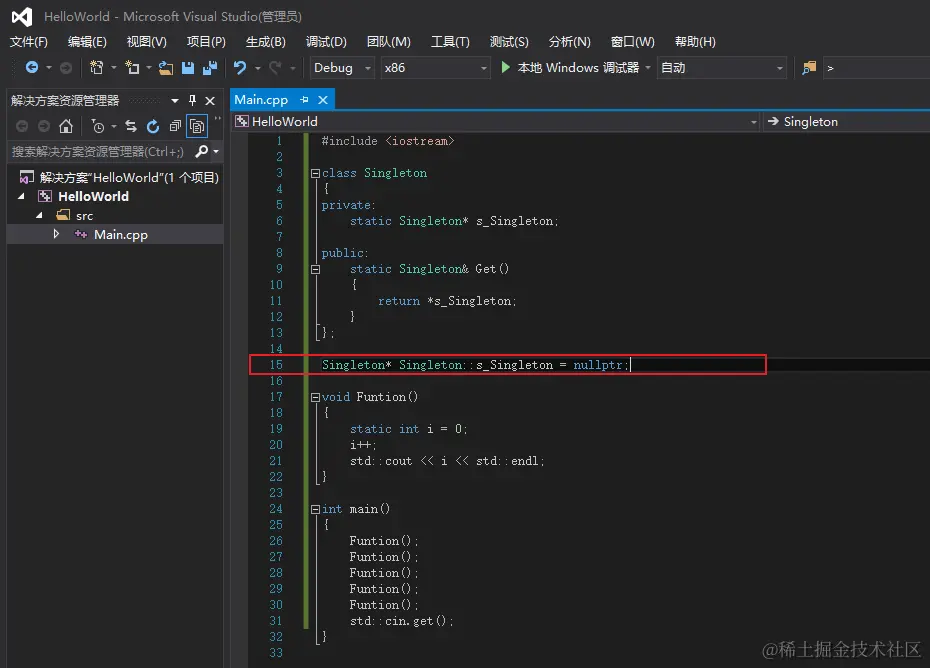Switch to the Main.cpp editor tab
Image resolution: width=930 pixels, height=668 pixels.
[261, 100]
